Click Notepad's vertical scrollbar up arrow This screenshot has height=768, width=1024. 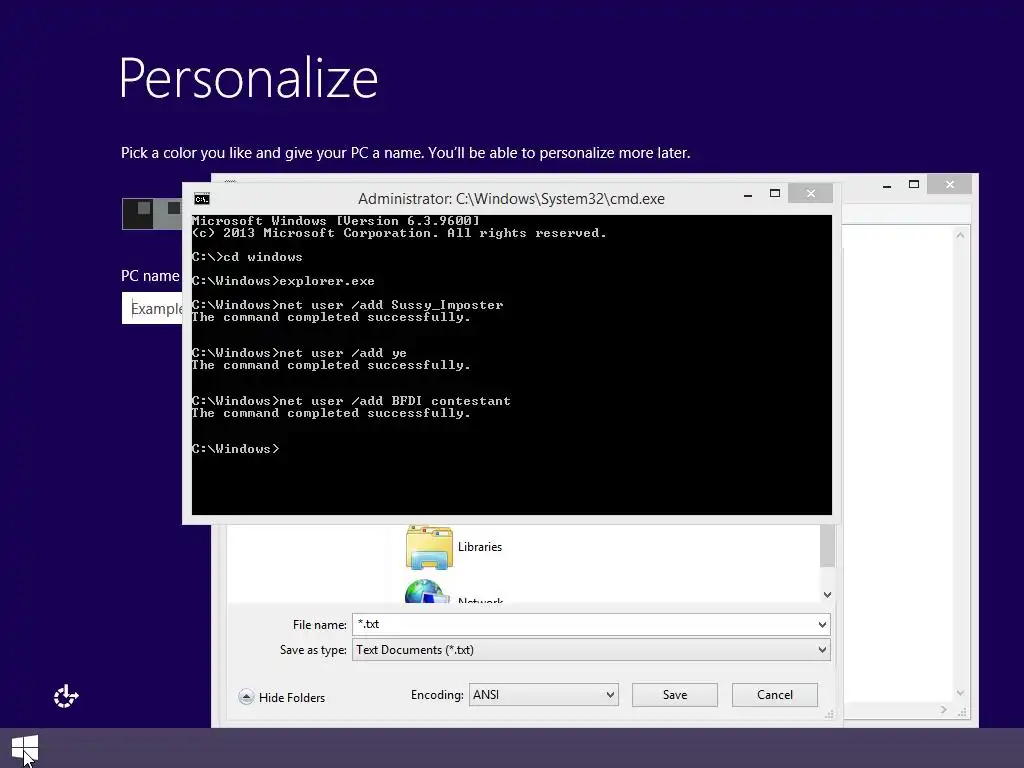(960, 235)
